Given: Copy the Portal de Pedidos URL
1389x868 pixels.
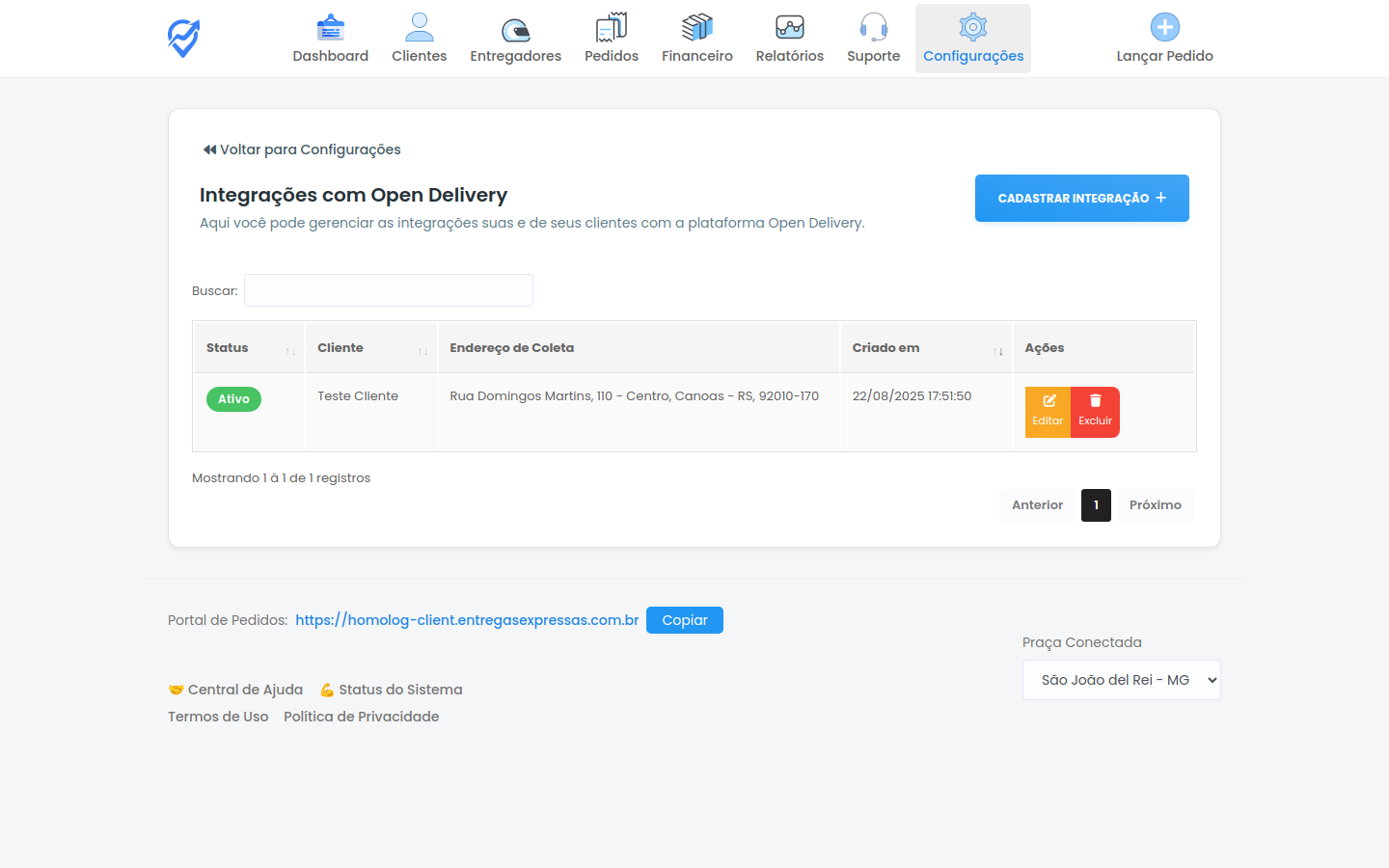Looking at the screenshot, I should click(685, 620).
